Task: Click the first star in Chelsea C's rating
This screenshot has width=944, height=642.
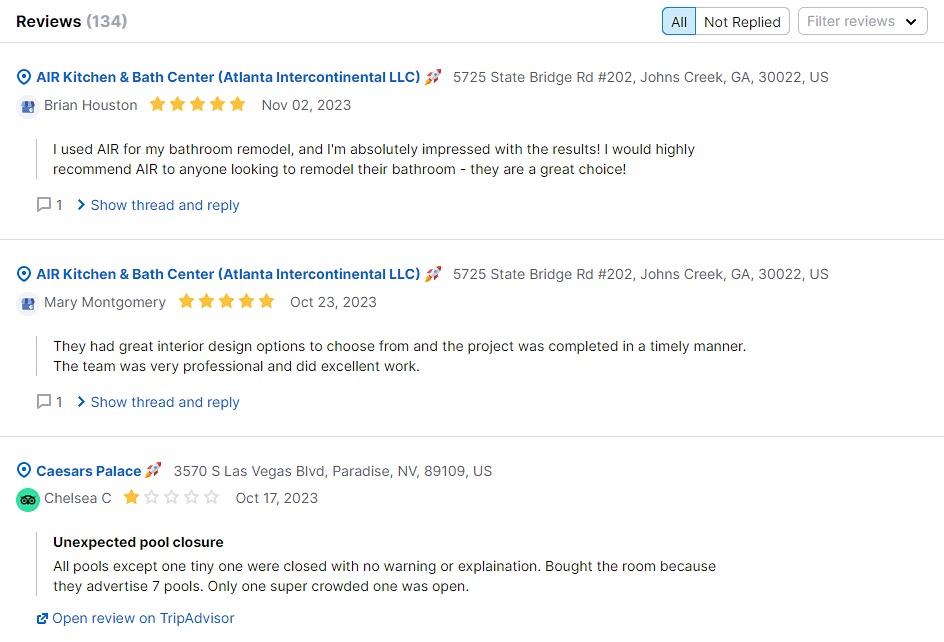Action: (x=131, y=497)
